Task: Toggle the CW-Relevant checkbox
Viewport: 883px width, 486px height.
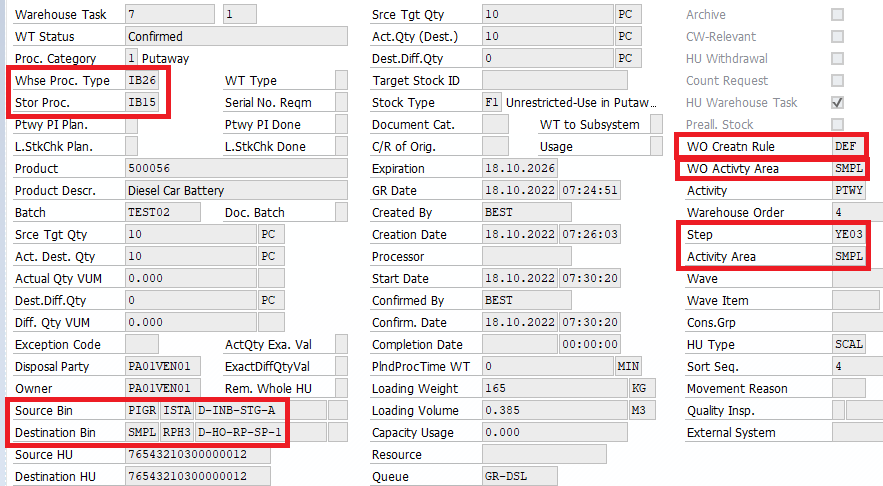Action: [x=837, y=37]
